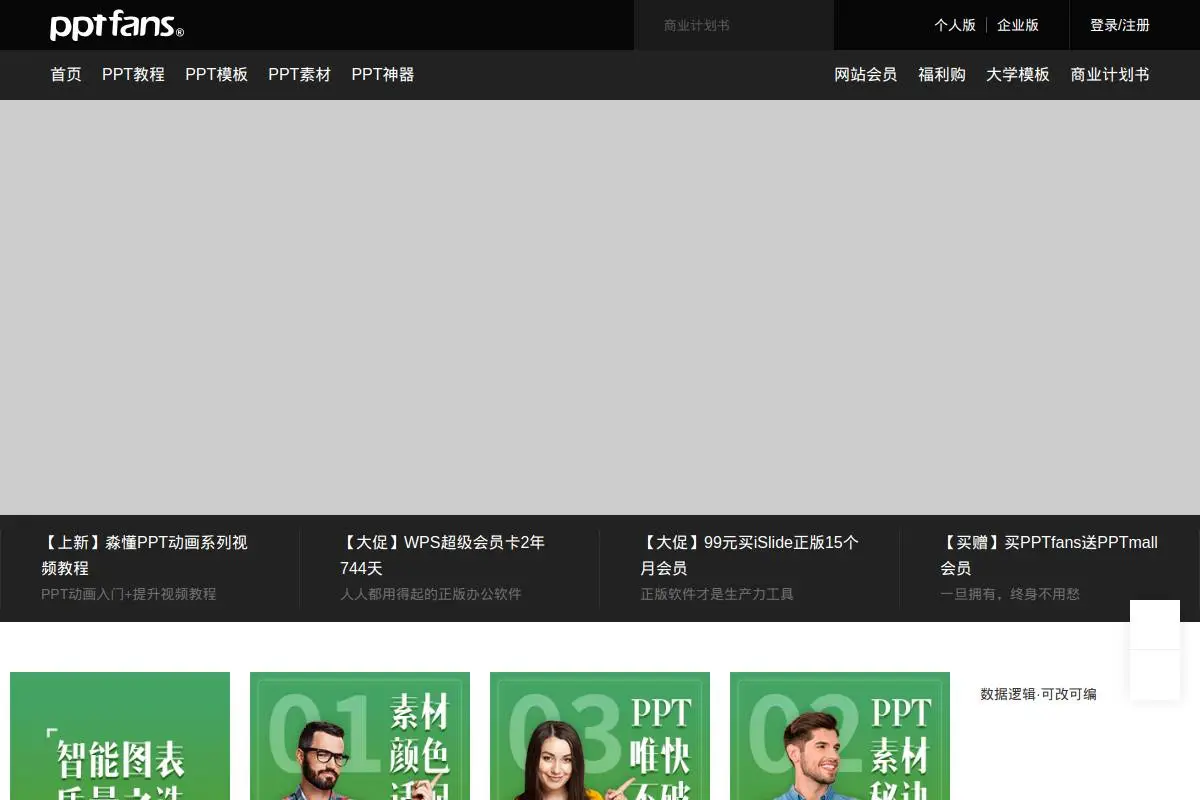Go to 首页 in the navigation bar
Screen dimensions: 1200x800
click(x=66, y=74)
